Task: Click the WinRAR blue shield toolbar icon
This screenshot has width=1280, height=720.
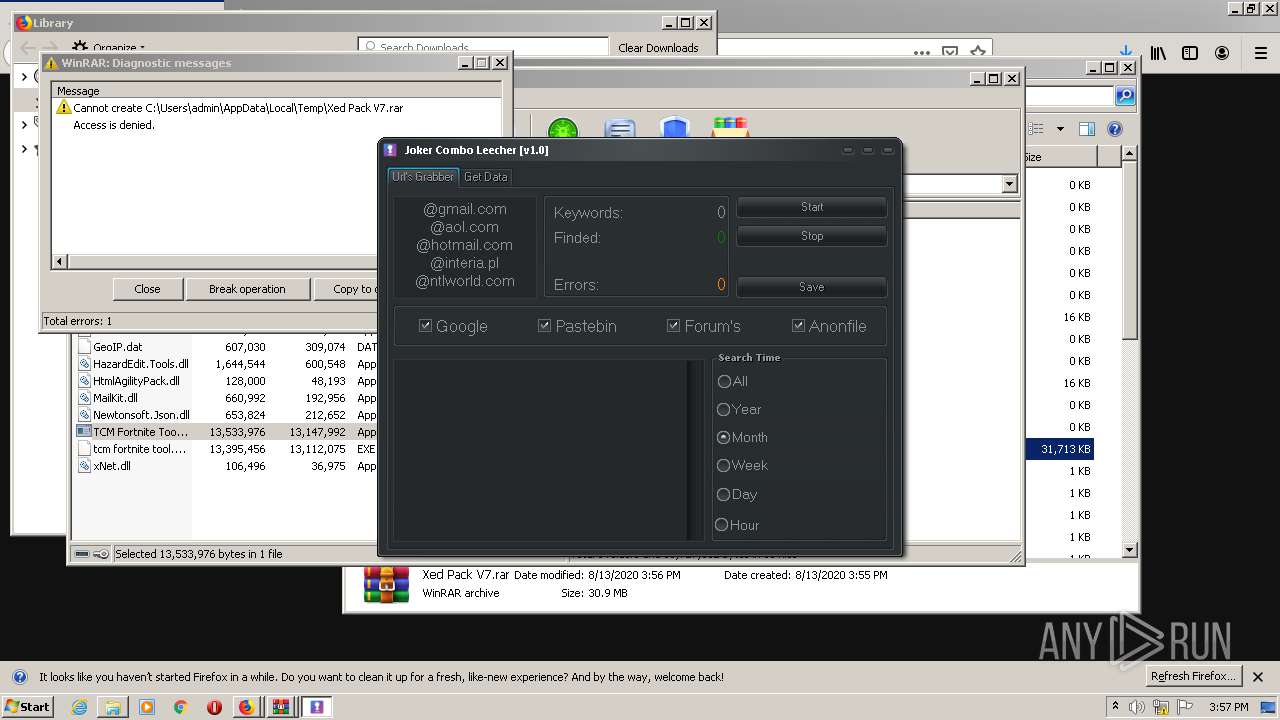Action: pos(675,130)
